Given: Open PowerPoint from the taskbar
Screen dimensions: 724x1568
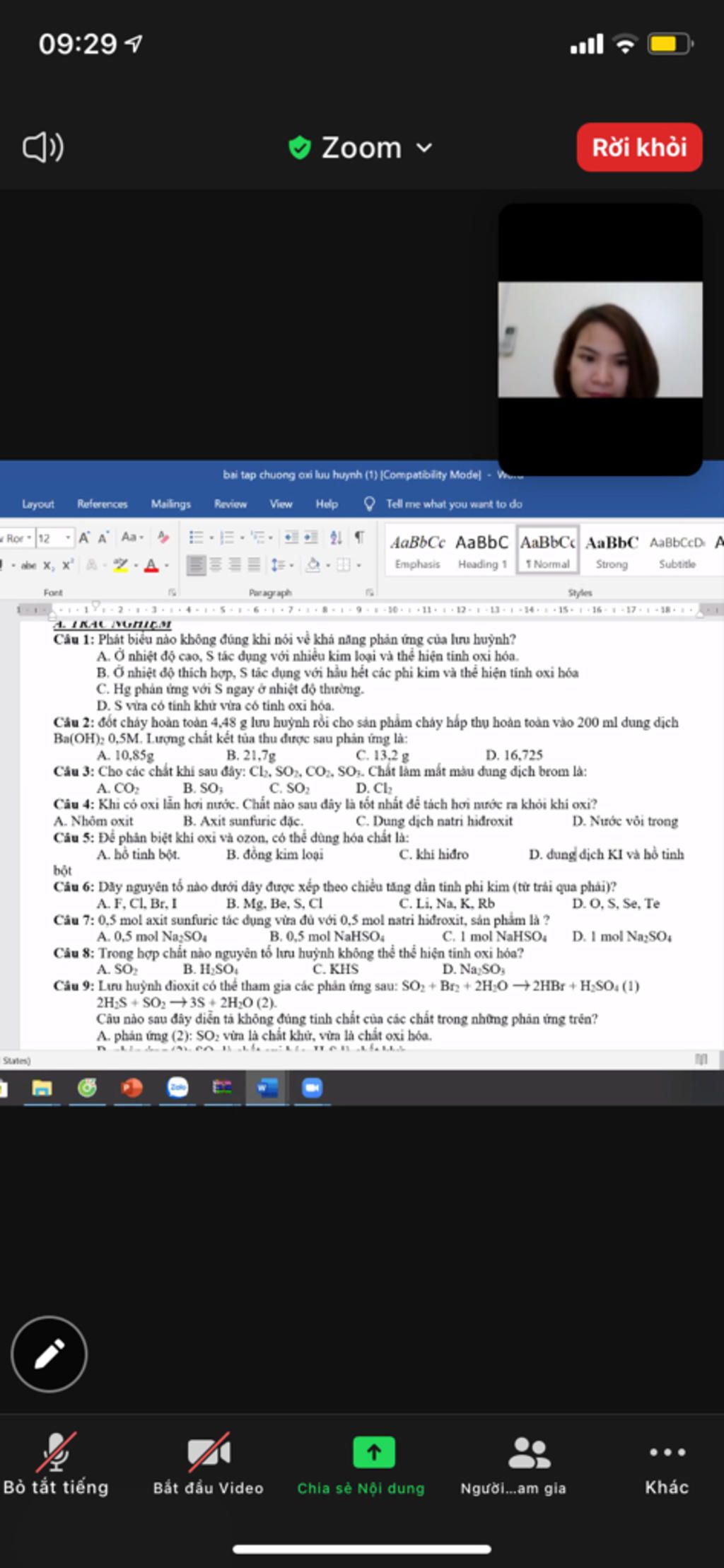Looking at the screenshot, I should [132, 1088].
